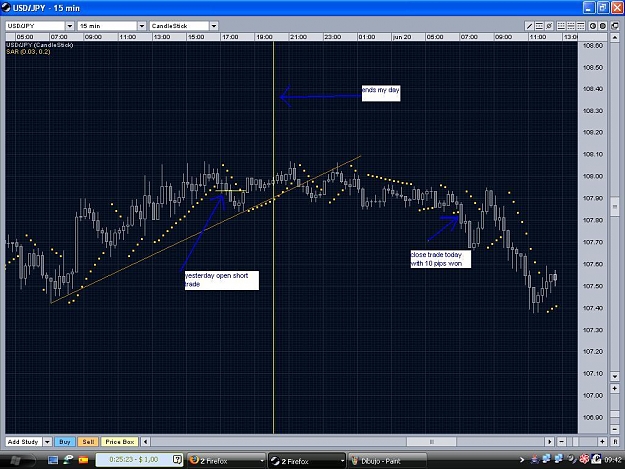Screen dimensions: 625x469
Task: Click the 108.00 price axis label
Action: [x=593, y=176]
